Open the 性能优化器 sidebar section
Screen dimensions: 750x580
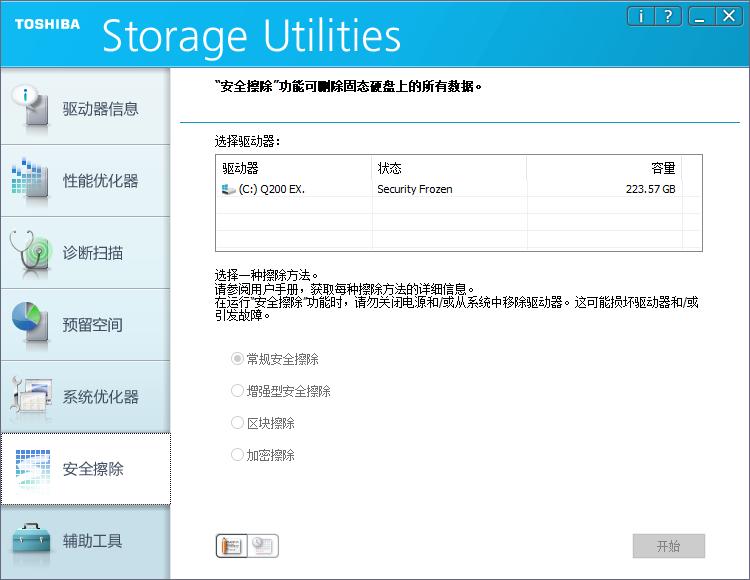click(85, 181)
